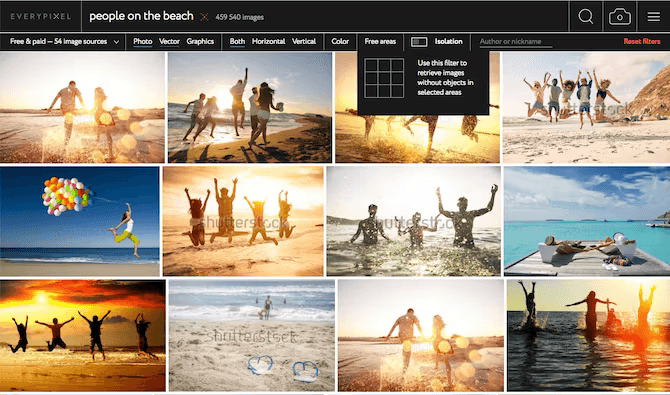This screenshot has height=395, width=670.
Task: Open photo of four friends jumping, seen from behind
Action: click(x=243, y=221)
